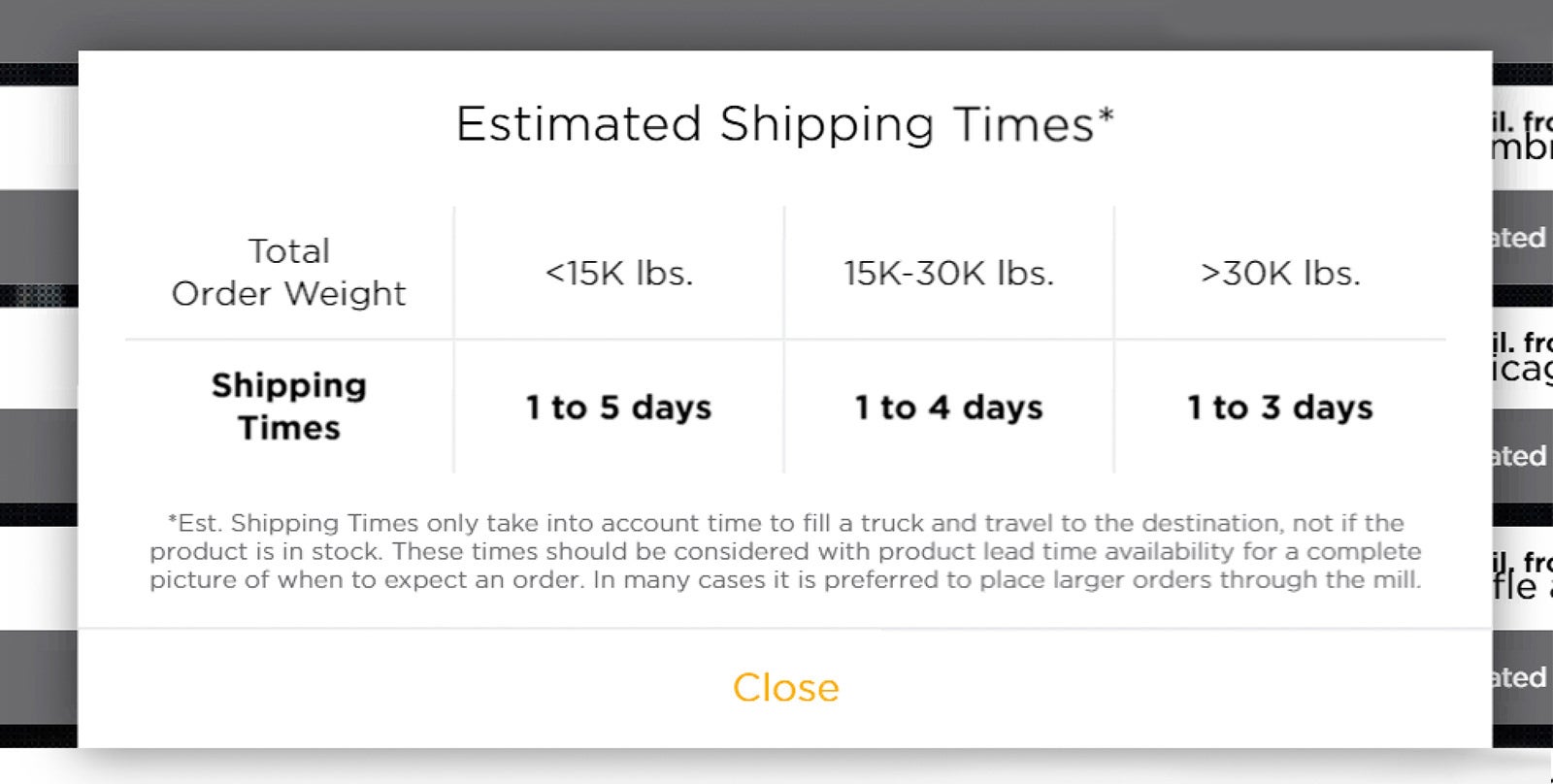Click the asterisk after the dialog title
1553x784 pixels.
(1106, 114)
